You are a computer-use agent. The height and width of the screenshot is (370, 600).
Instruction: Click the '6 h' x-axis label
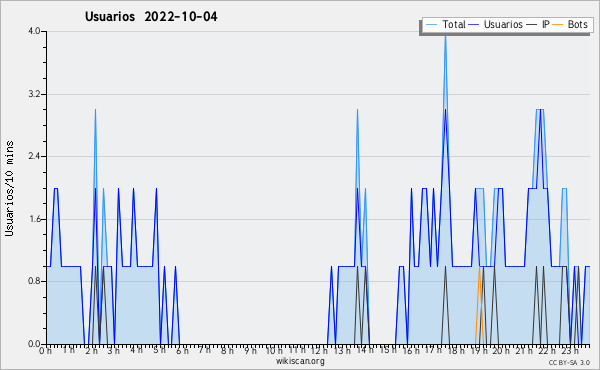[x=182, y=351]
